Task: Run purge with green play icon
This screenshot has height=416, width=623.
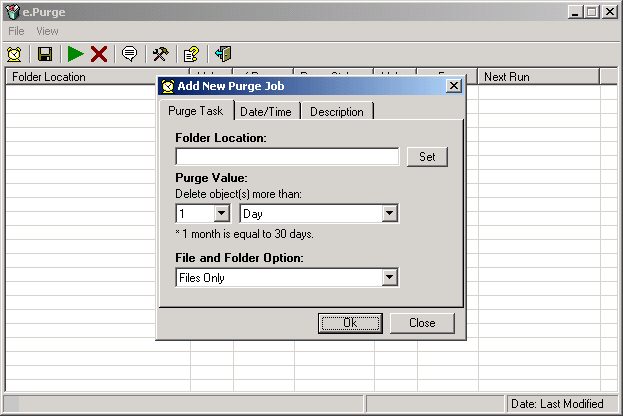Action: (x=75, y=54)
